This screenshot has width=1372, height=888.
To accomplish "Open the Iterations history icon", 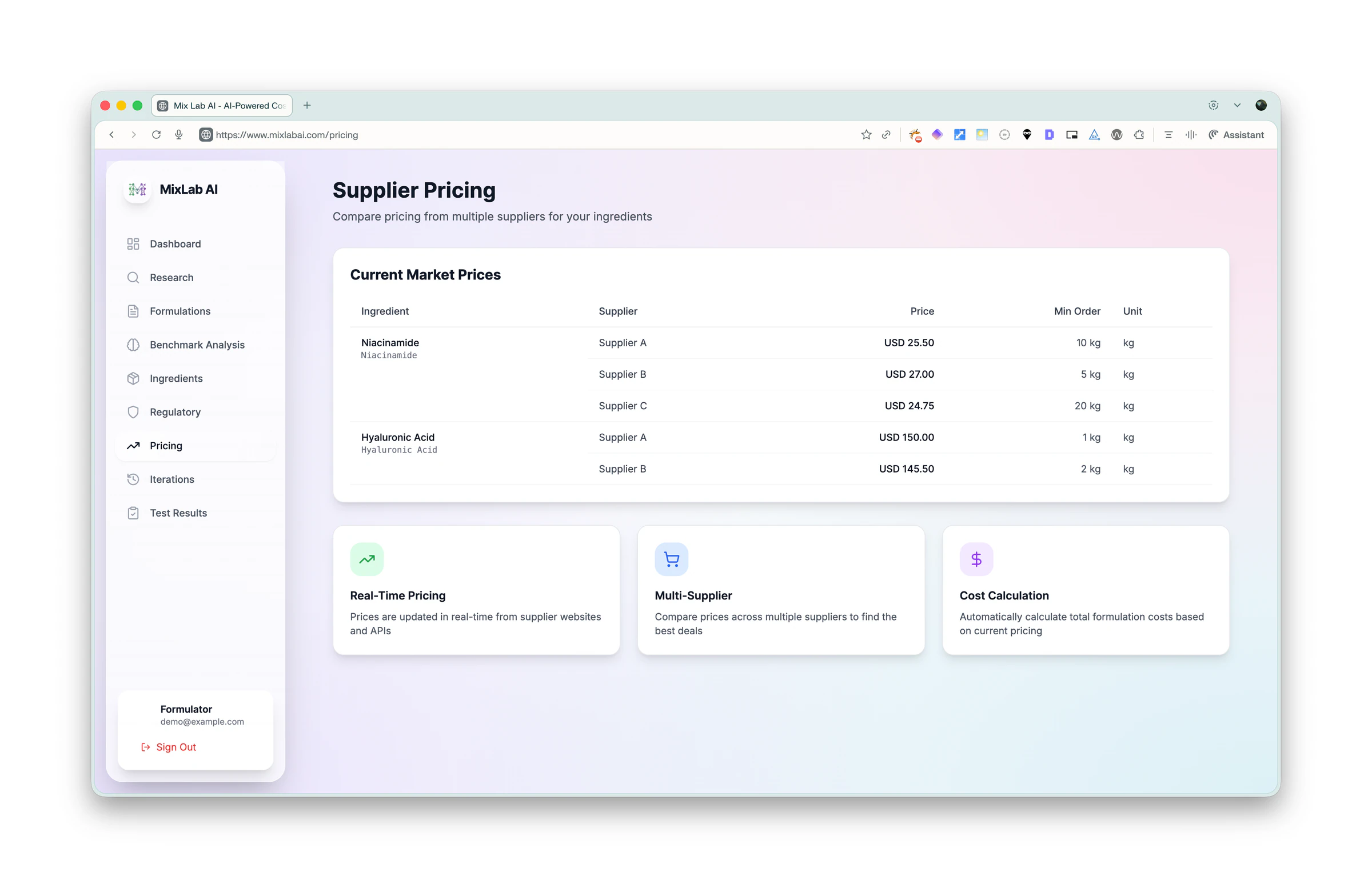I will click(133, 479).
